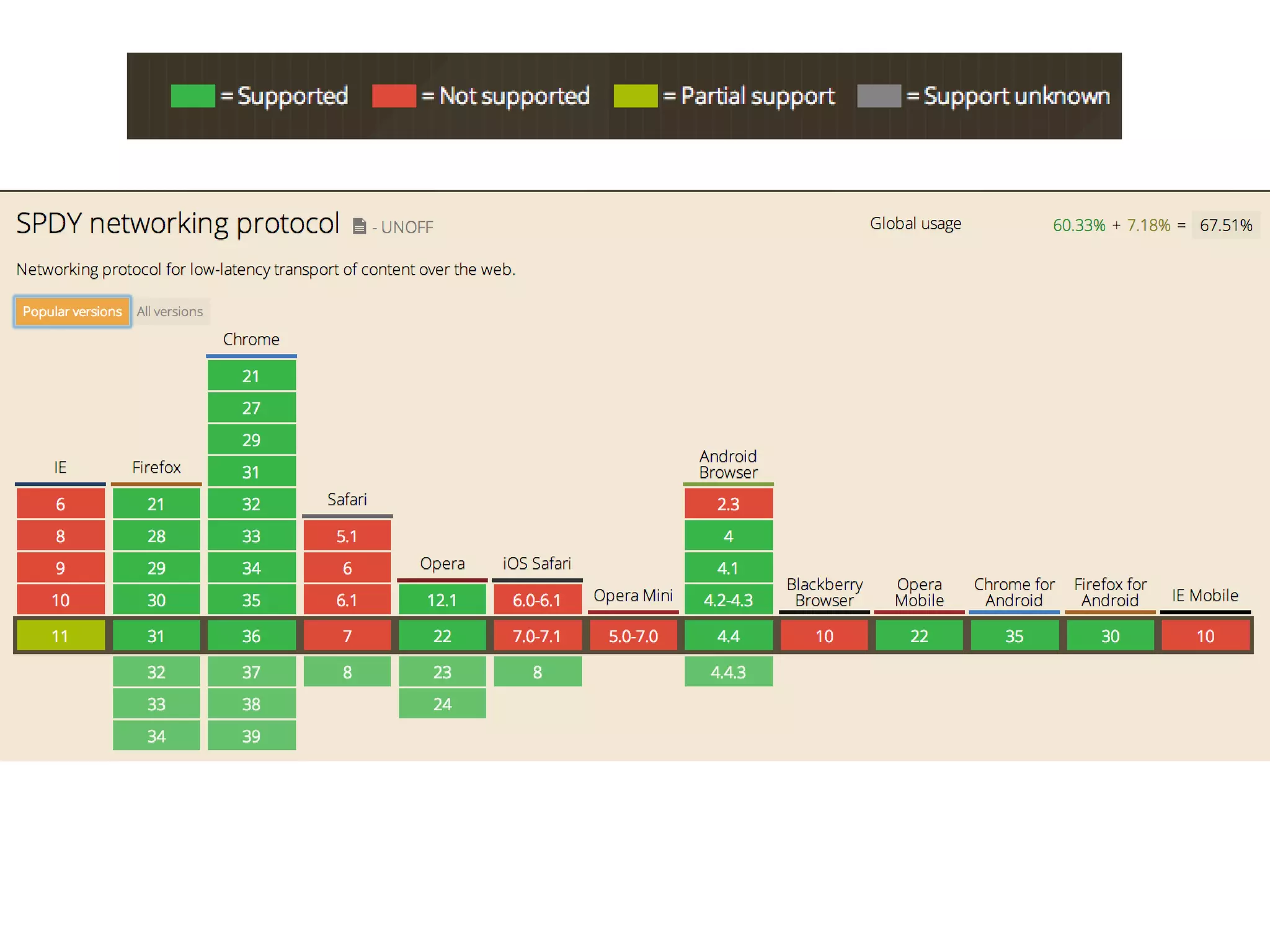1270x952 pixels.
Task: Click the red Not supported legend swatch
Action: 394,96
